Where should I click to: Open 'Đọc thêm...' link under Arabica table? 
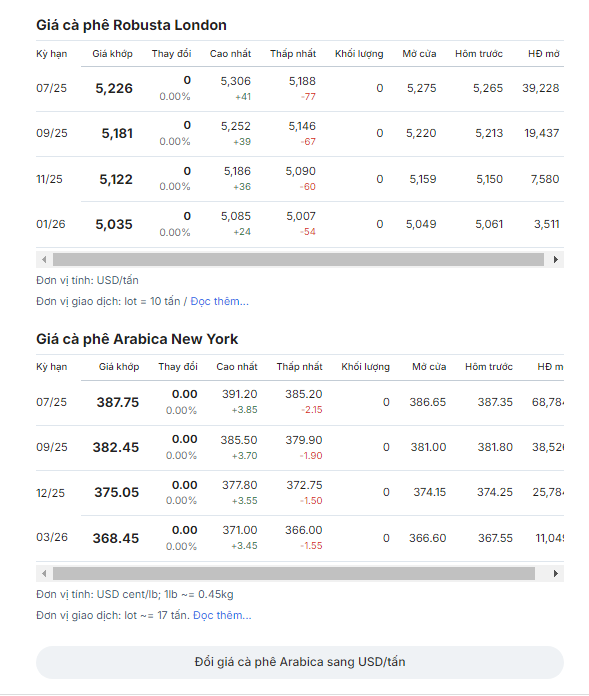click(222, 615)
